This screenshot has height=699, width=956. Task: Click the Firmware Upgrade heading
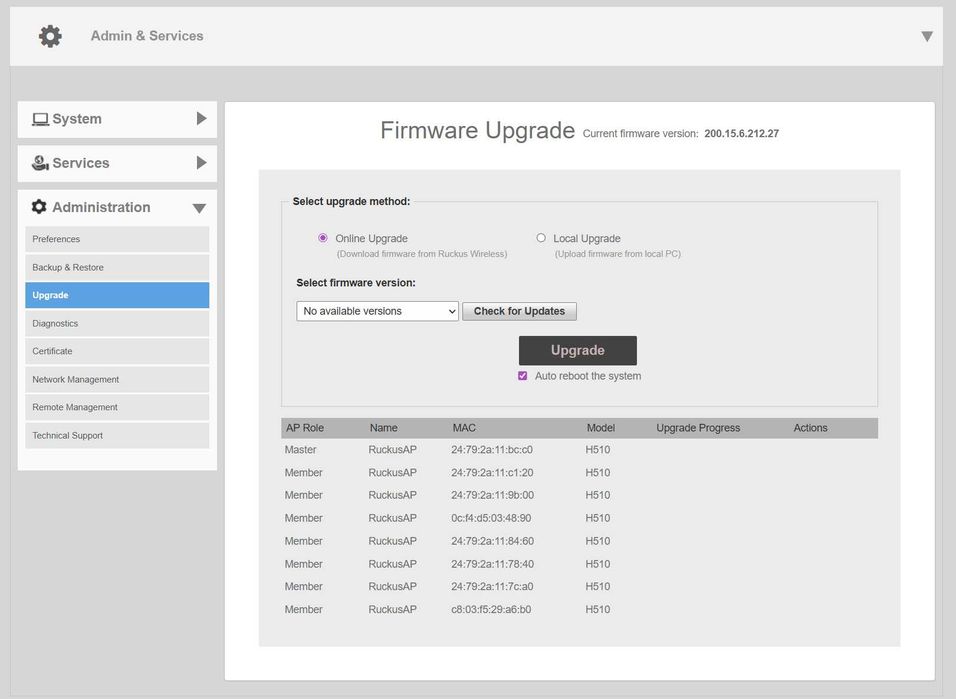point(477,131)
